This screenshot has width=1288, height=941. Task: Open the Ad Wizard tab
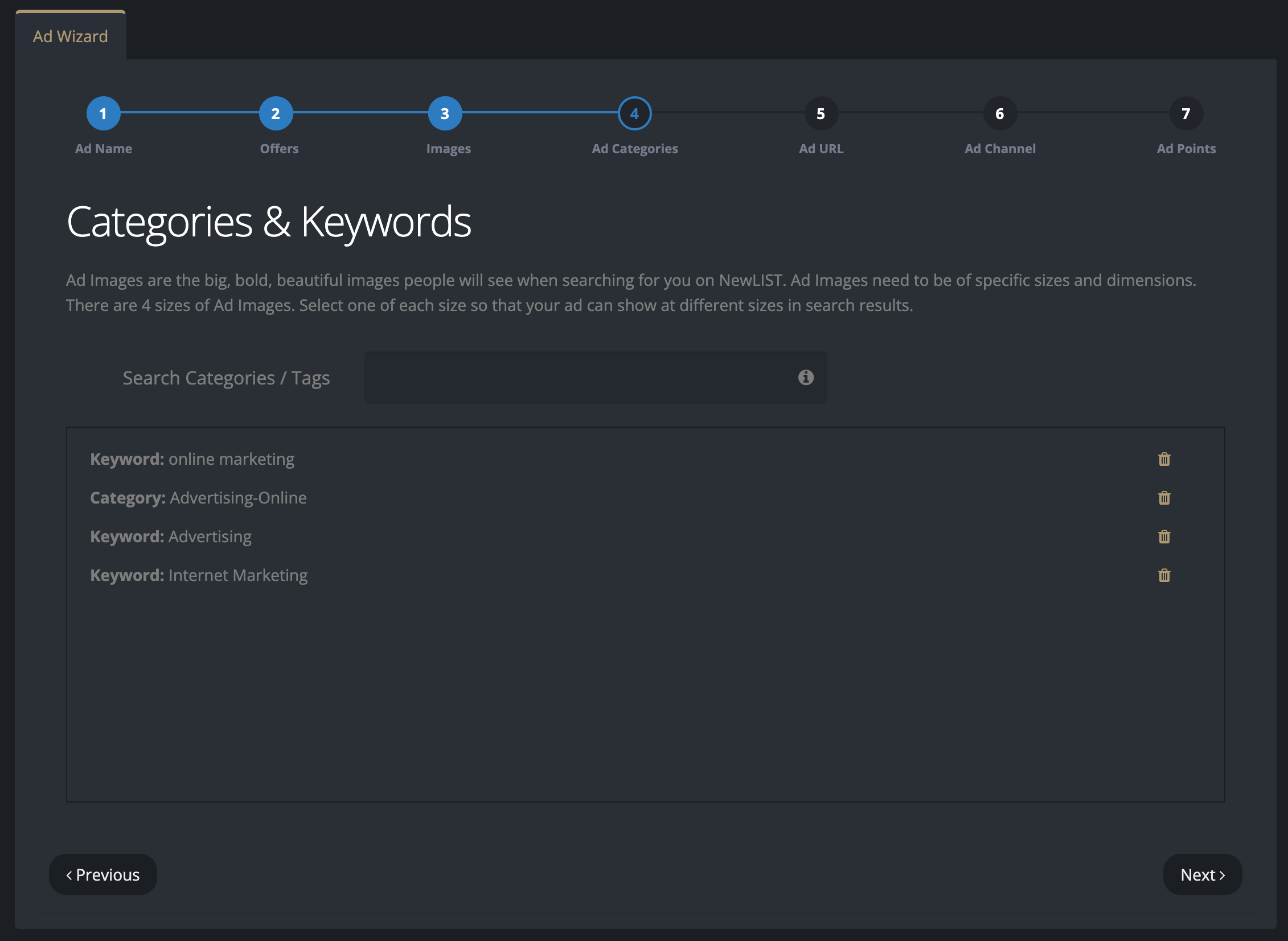click(71, 36)
